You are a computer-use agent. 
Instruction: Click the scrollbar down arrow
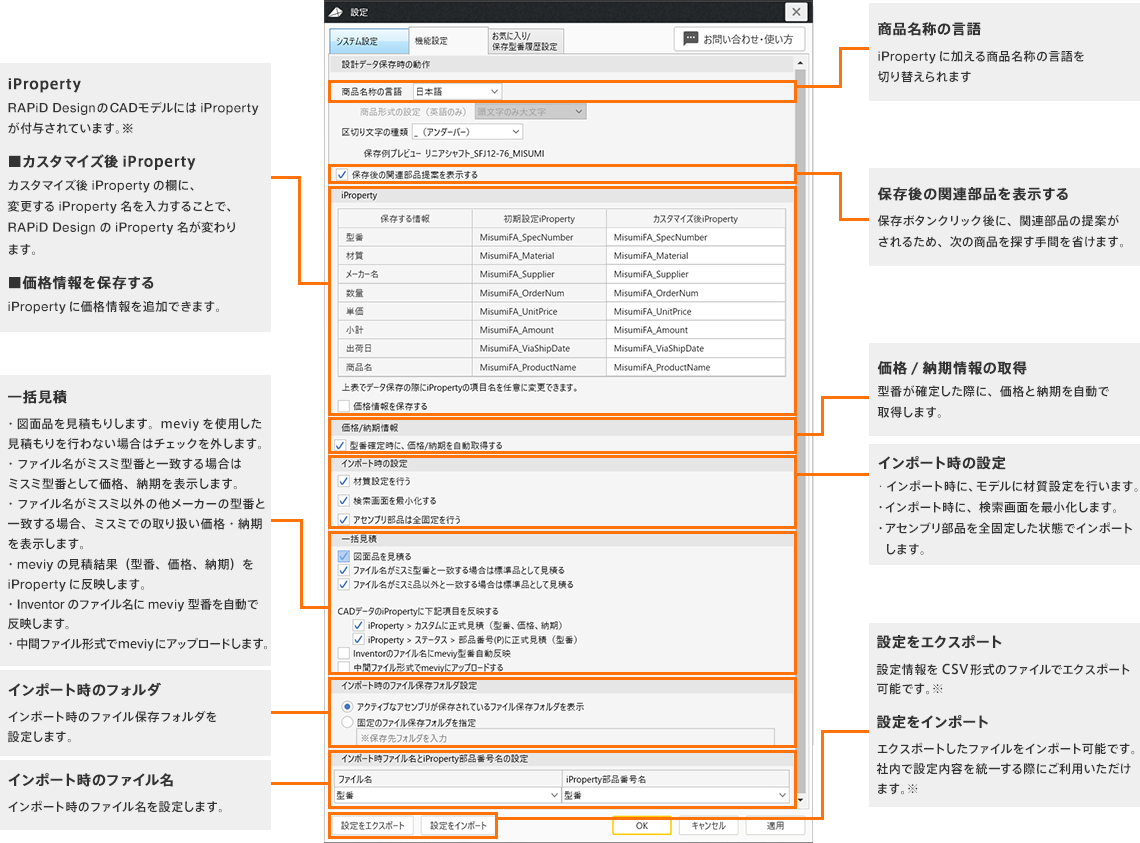coord(799,799)
